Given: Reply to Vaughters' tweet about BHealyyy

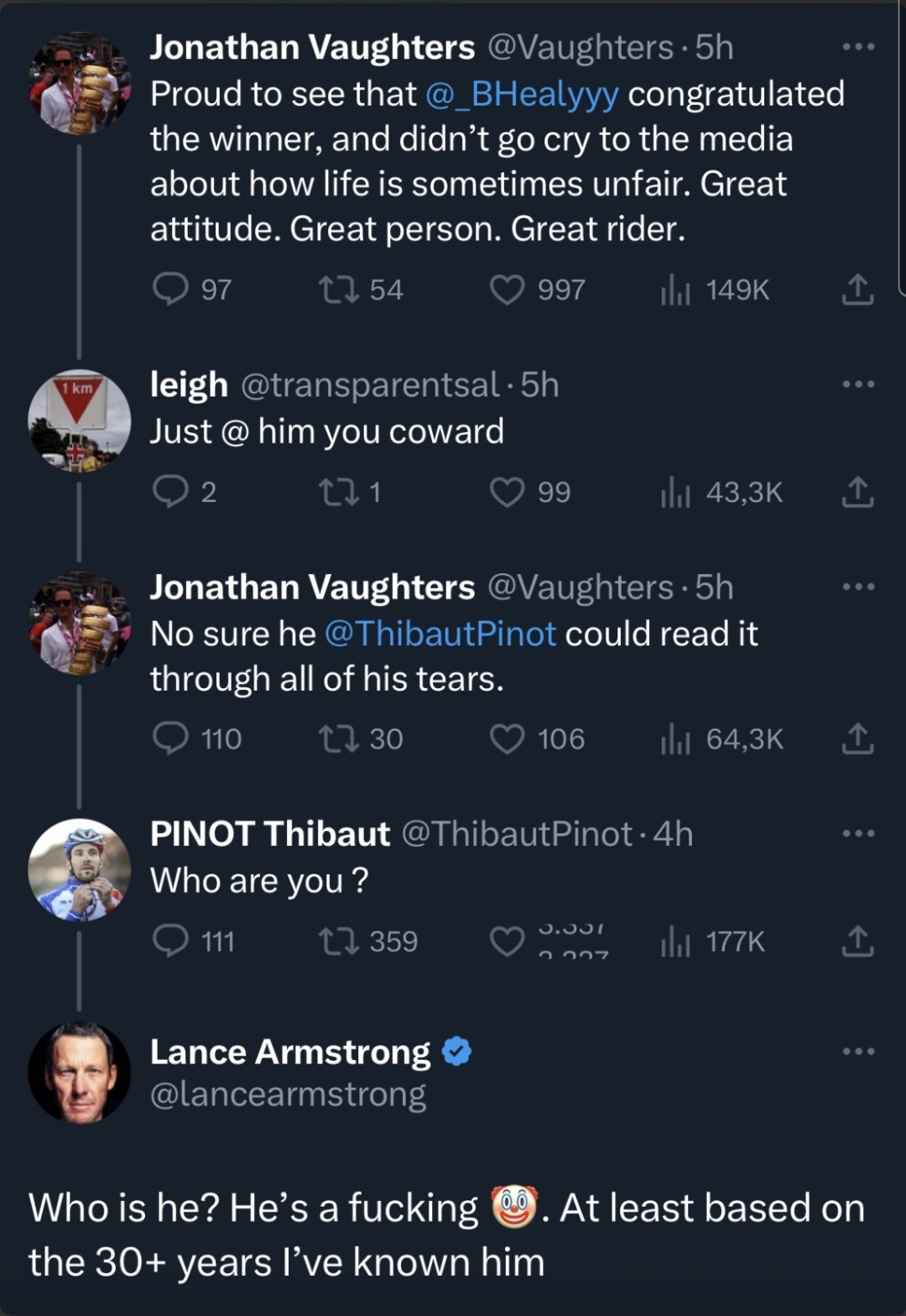Looking at the screenshot, I should (x=170, y=290).
